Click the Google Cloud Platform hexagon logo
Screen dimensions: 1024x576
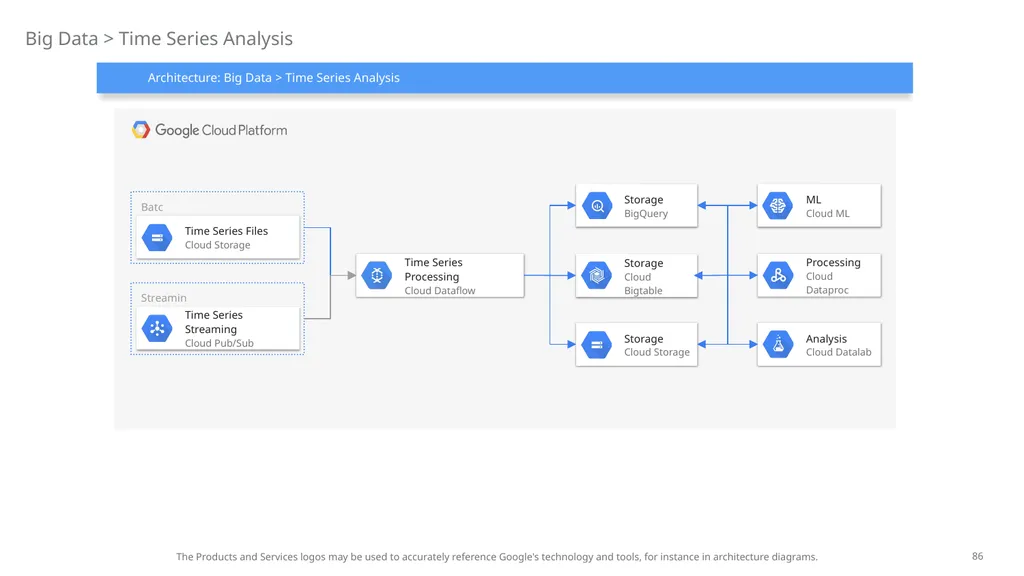coord(140,130)
